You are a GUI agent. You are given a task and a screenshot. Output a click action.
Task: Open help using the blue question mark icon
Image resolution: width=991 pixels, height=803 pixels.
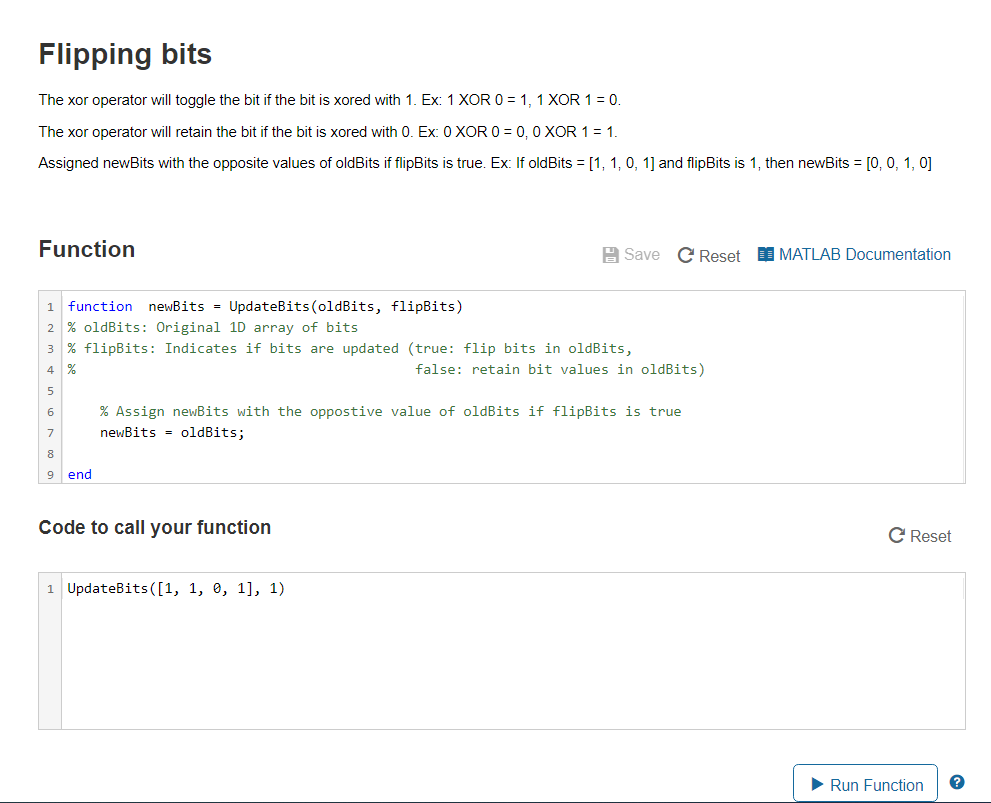point(956,782)
